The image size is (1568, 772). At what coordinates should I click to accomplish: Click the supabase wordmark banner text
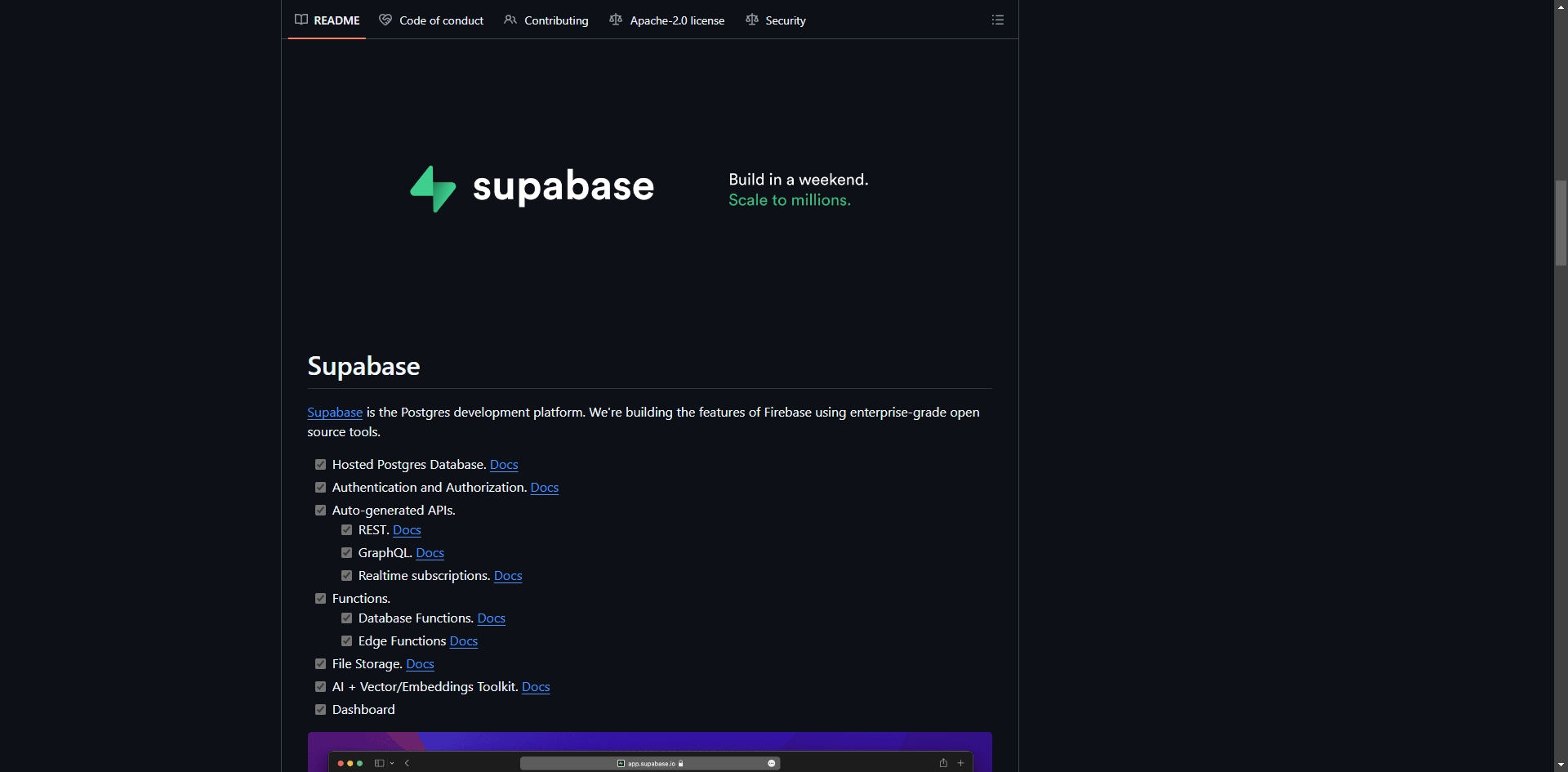(x=563, y=187)
